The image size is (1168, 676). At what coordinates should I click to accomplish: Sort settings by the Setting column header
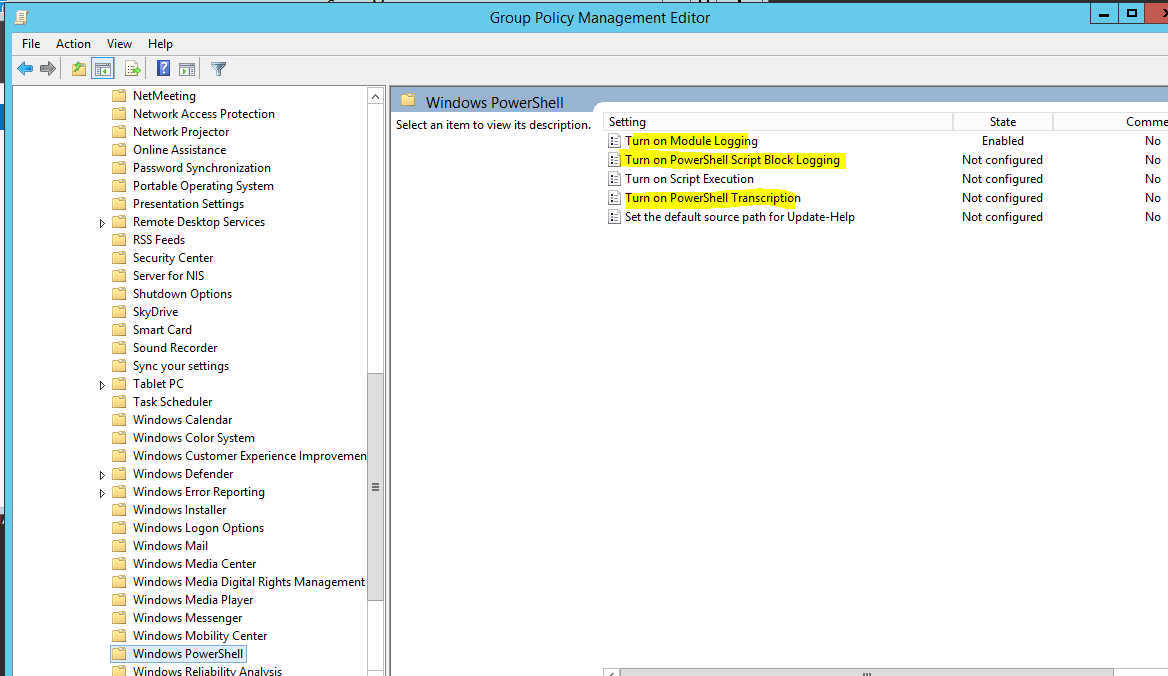(700, 121)
